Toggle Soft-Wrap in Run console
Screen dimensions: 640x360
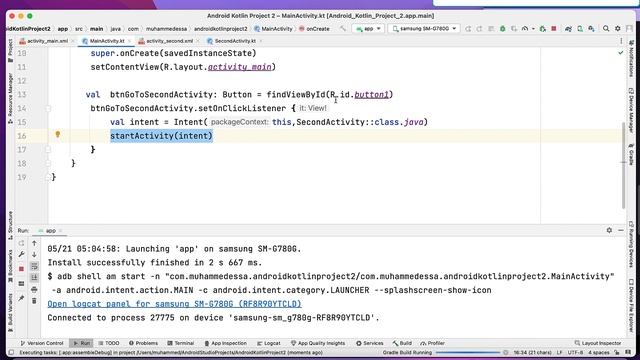[34, 266]
